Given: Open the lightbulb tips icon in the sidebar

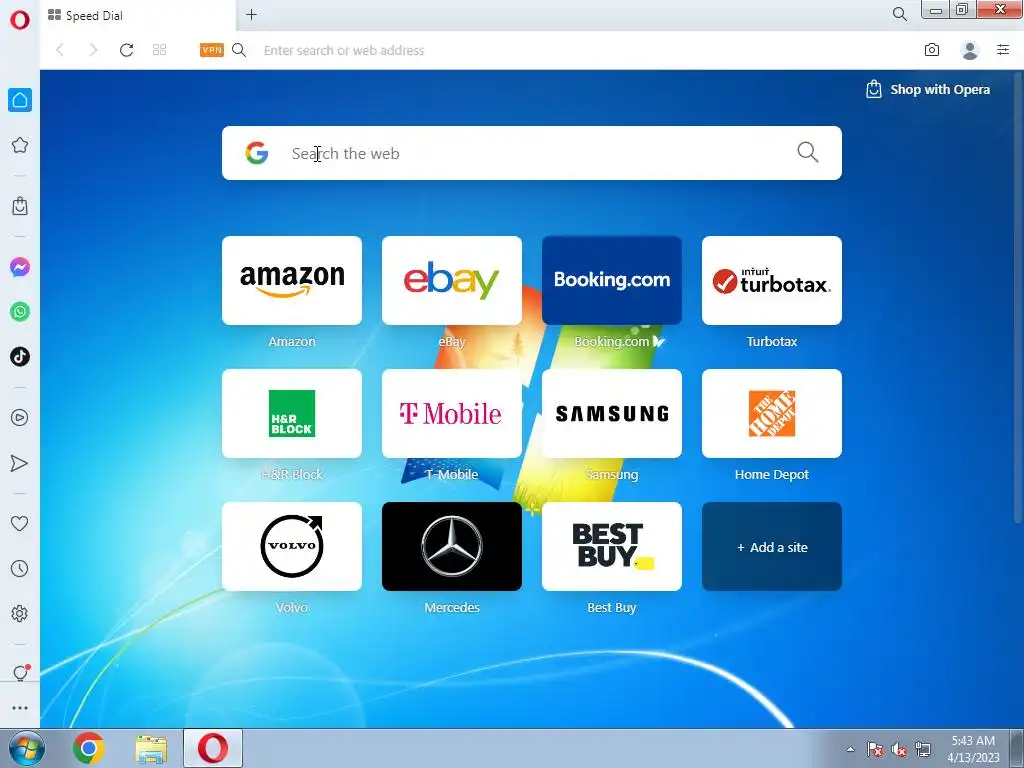Looking at the screenshot, I should coord(20,673).
